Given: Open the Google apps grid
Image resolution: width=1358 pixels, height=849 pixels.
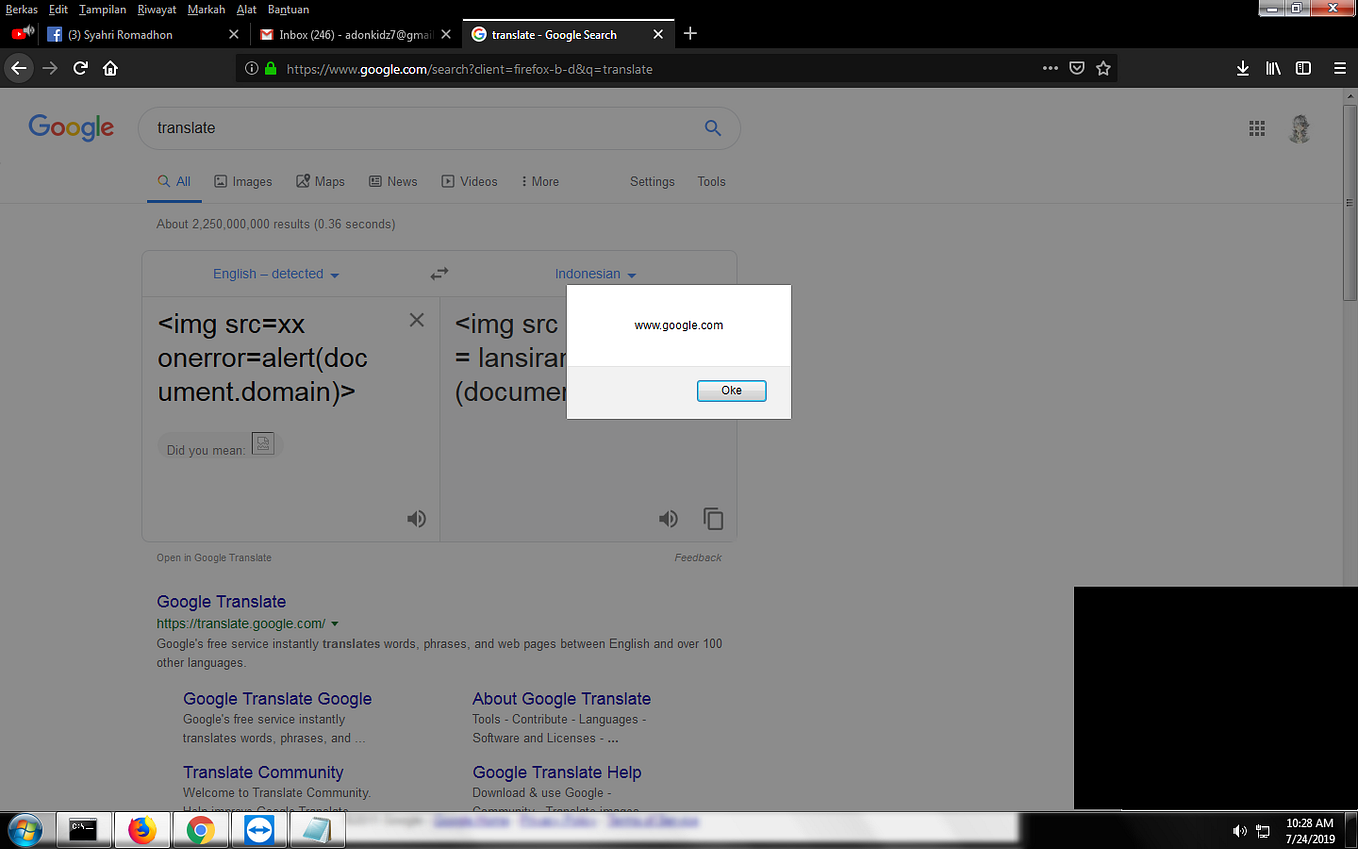Looking at the screenshot, I should (x=1257, y=128).
